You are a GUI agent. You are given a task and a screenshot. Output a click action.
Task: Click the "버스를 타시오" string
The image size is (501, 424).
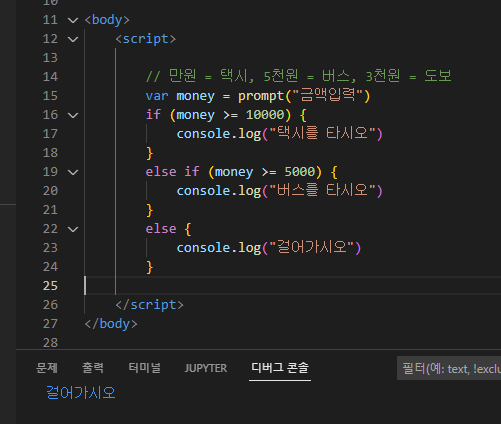coord(322,190)
